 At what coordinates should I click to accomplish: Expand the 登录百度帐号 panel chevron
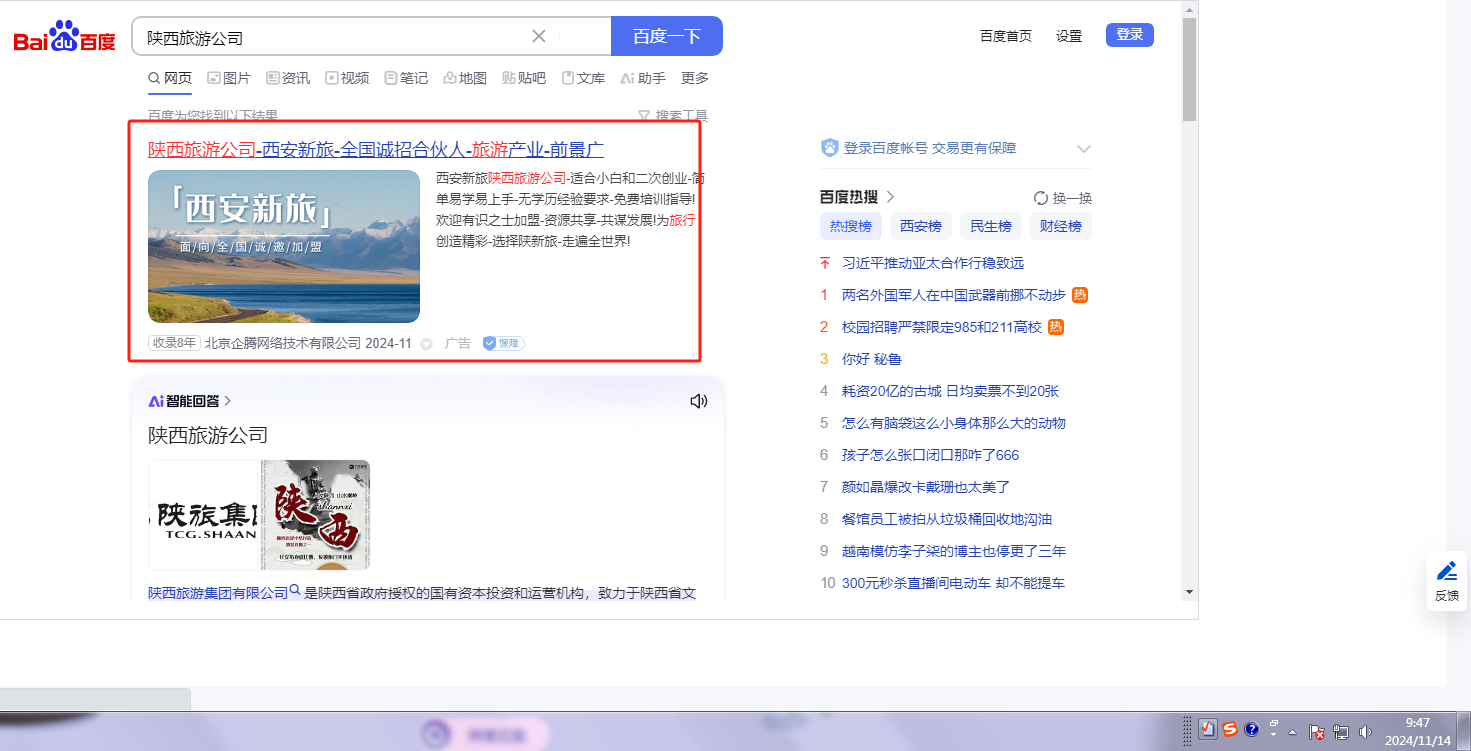point(1083,149)
